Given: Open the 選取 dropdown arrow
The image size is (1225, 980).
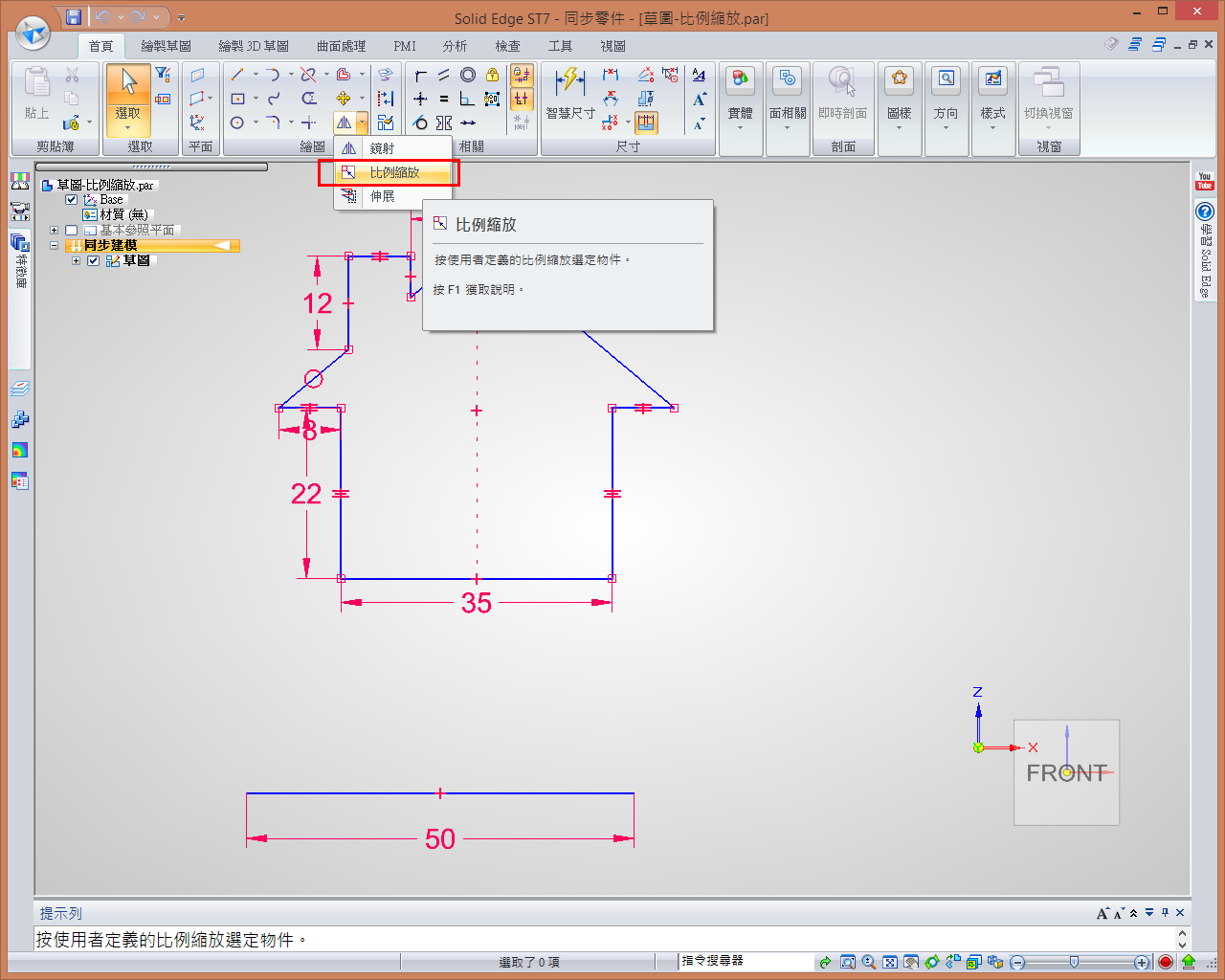Looking at the screenshot, I should click(127, 128).
